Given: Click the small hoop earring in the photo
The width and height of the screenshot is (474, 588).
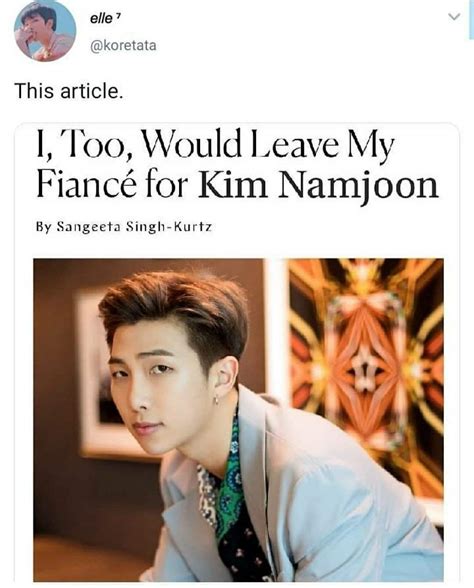Looking at the screenshot, I should coord(217,400).
